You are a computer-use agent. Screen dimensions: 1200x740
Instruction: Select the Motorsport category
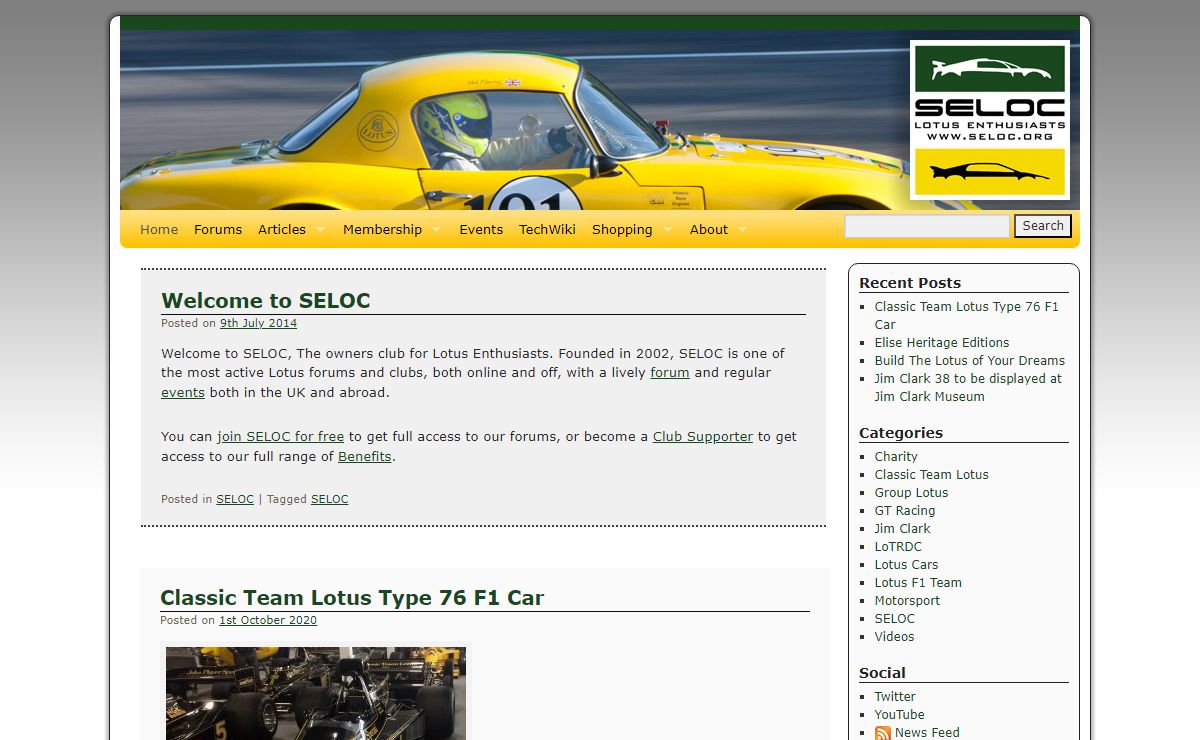pos(907,600)
